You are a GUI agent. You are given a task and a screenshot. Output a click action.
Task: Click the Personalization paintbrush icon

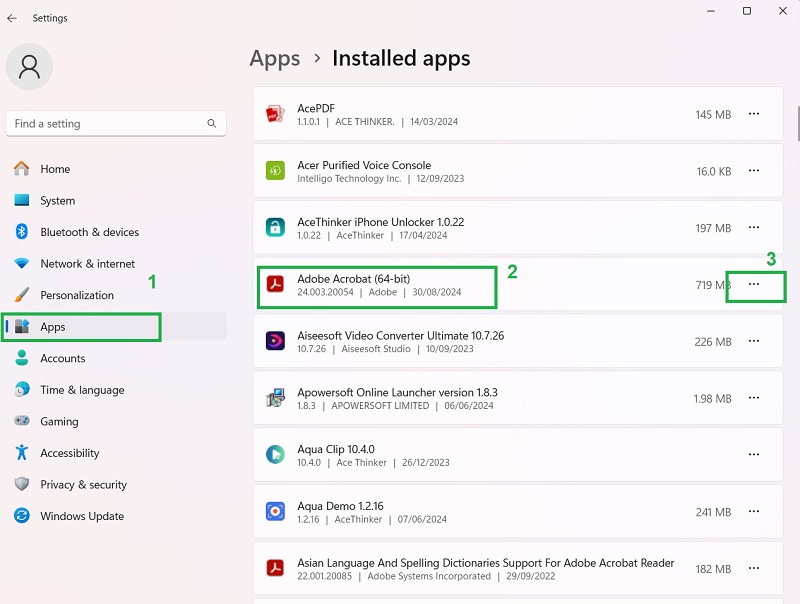pos(21,294)
